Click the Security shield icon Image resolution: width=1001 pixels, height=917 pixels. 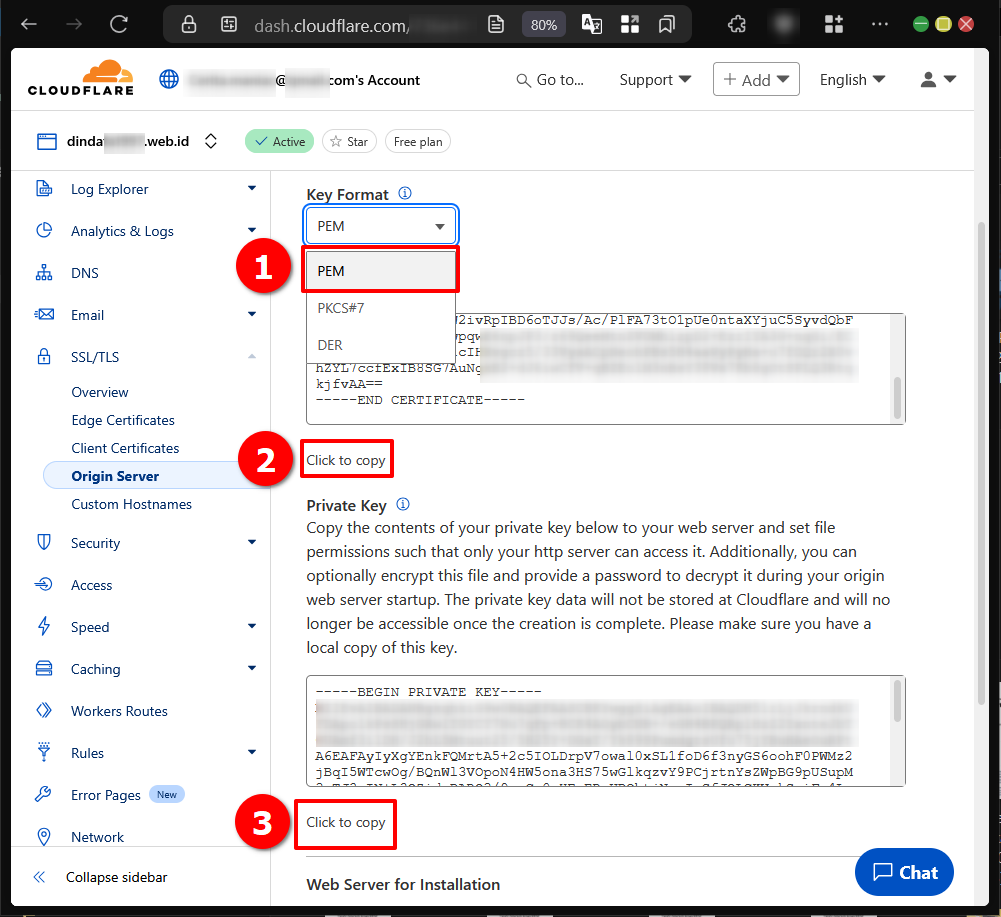tap(44, 542)
